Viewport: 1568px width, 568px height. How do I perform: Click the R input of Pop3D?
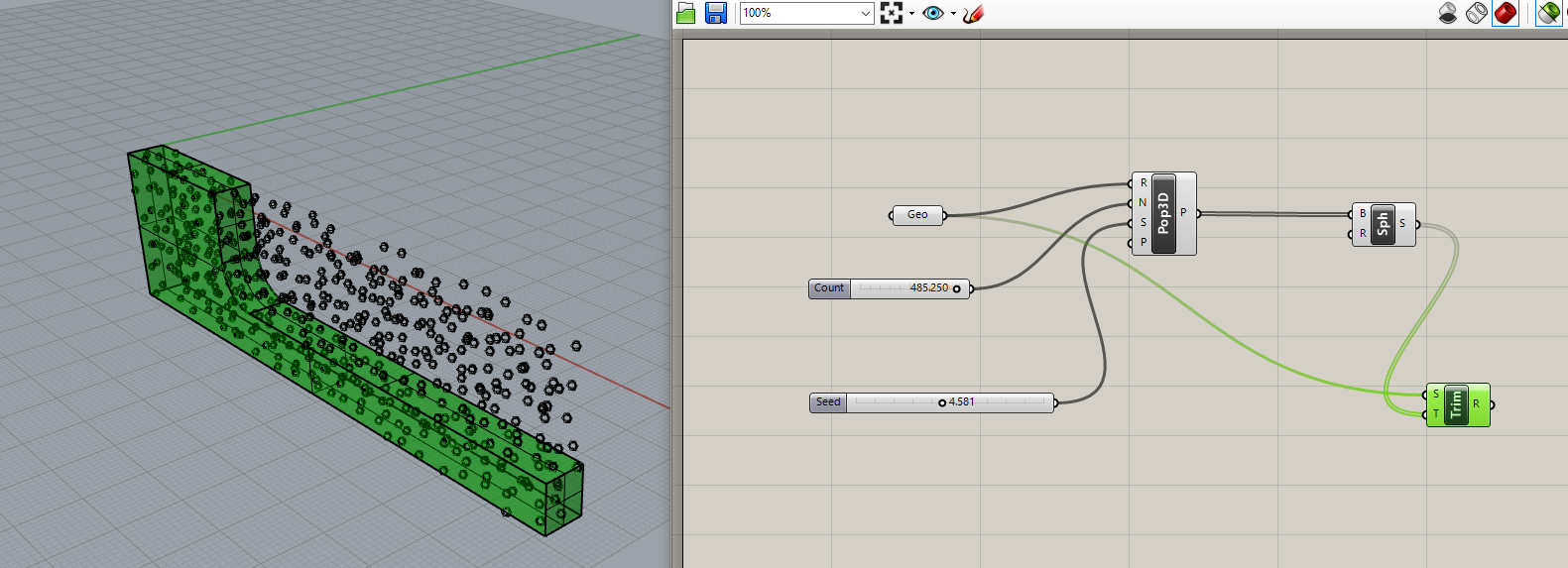tap(1143, 183)
